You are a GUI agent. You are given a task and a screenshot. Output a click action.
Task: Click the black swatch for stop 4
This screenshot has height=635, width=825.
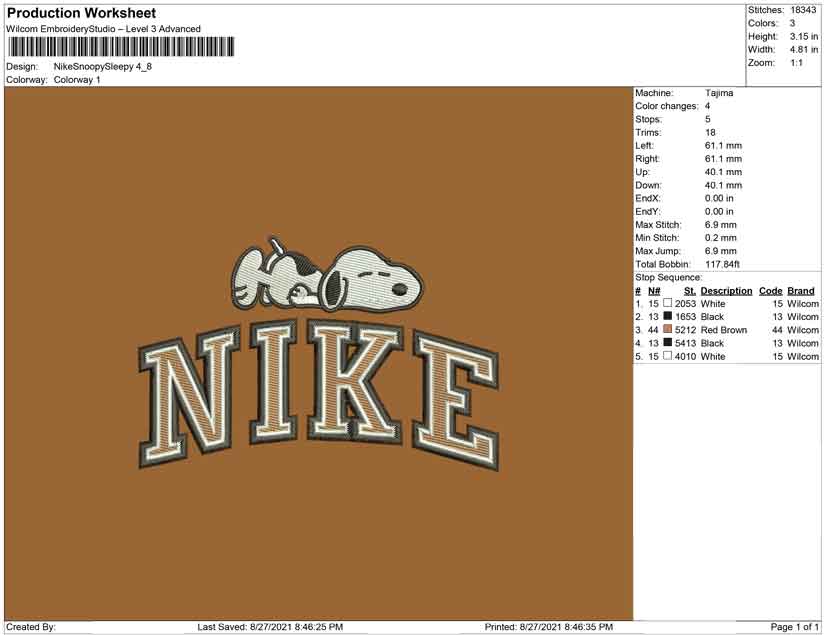(668, 342)
